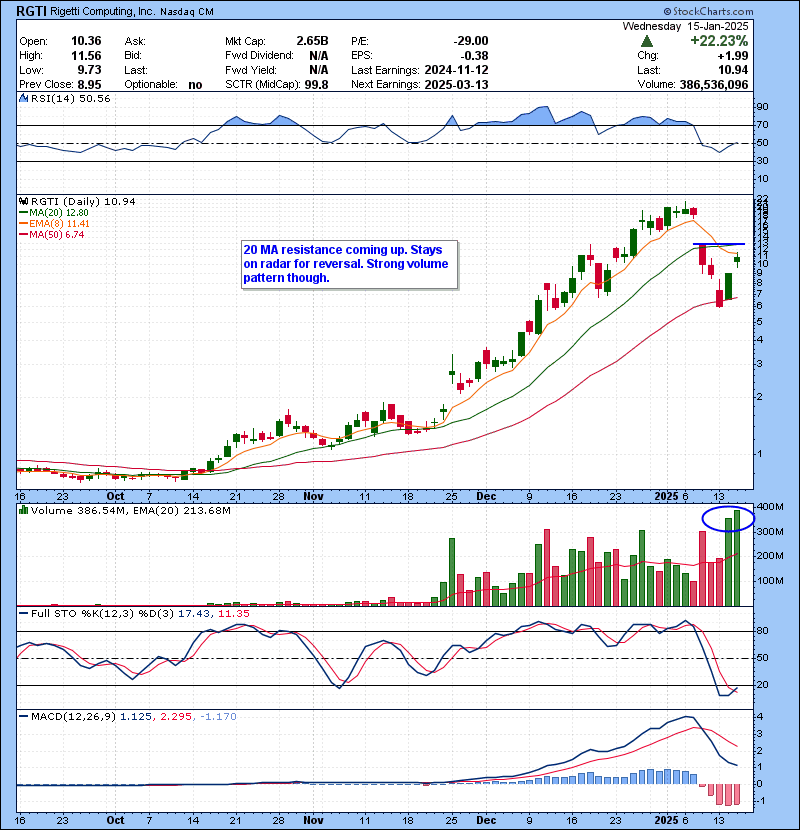The height and width of the screenshot is (830, 800).
Task: Click the stochastic %D value 11.35
Action: [x=233, y=614]
